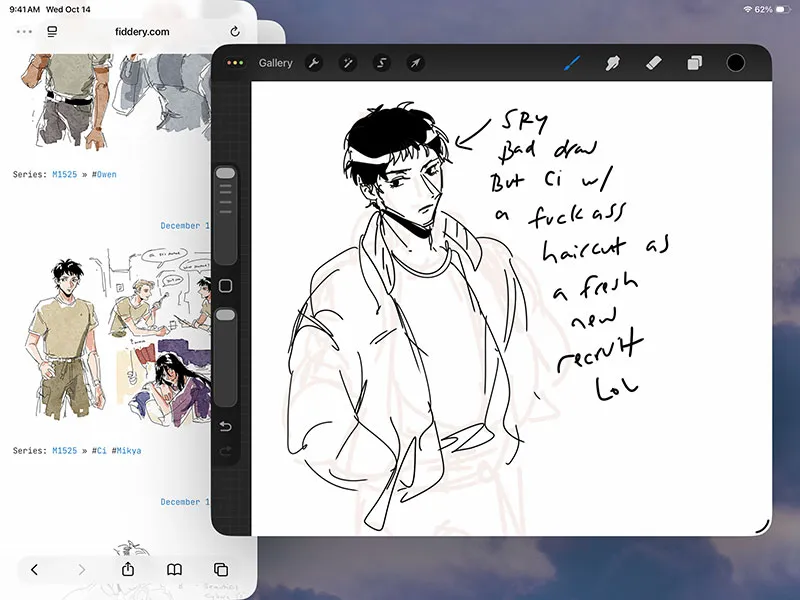
Task: Redo the stroke in Procreate sidebar
Action: 226,451
